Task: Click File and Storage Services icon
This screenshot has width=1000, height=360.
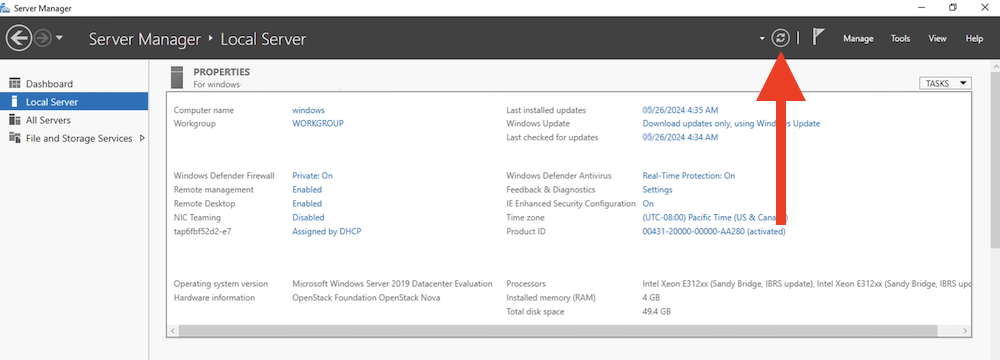Action: (x=15, y=138)
